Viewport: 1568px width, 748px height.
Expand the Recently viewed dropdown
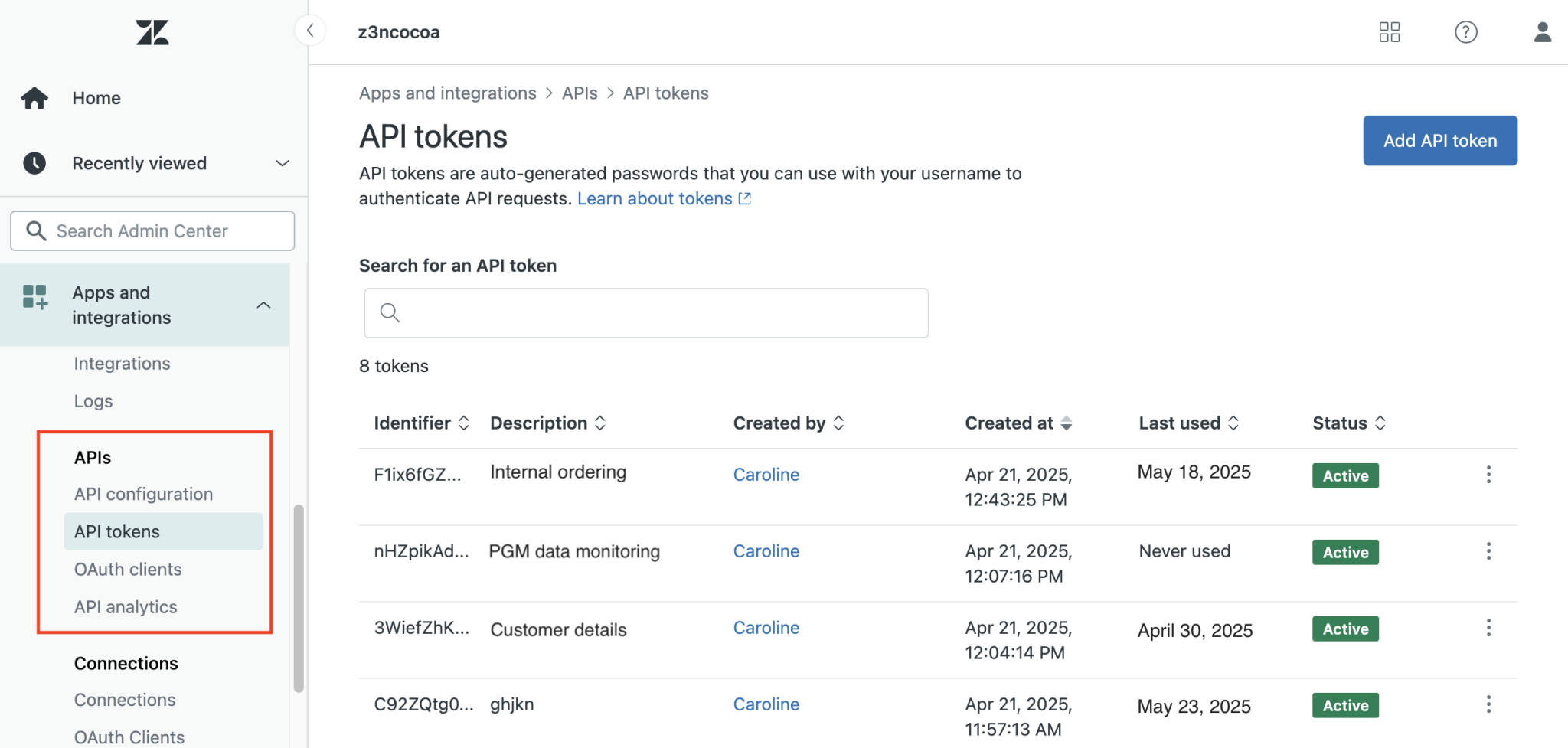pyautogui.click(x=282, y=163)
